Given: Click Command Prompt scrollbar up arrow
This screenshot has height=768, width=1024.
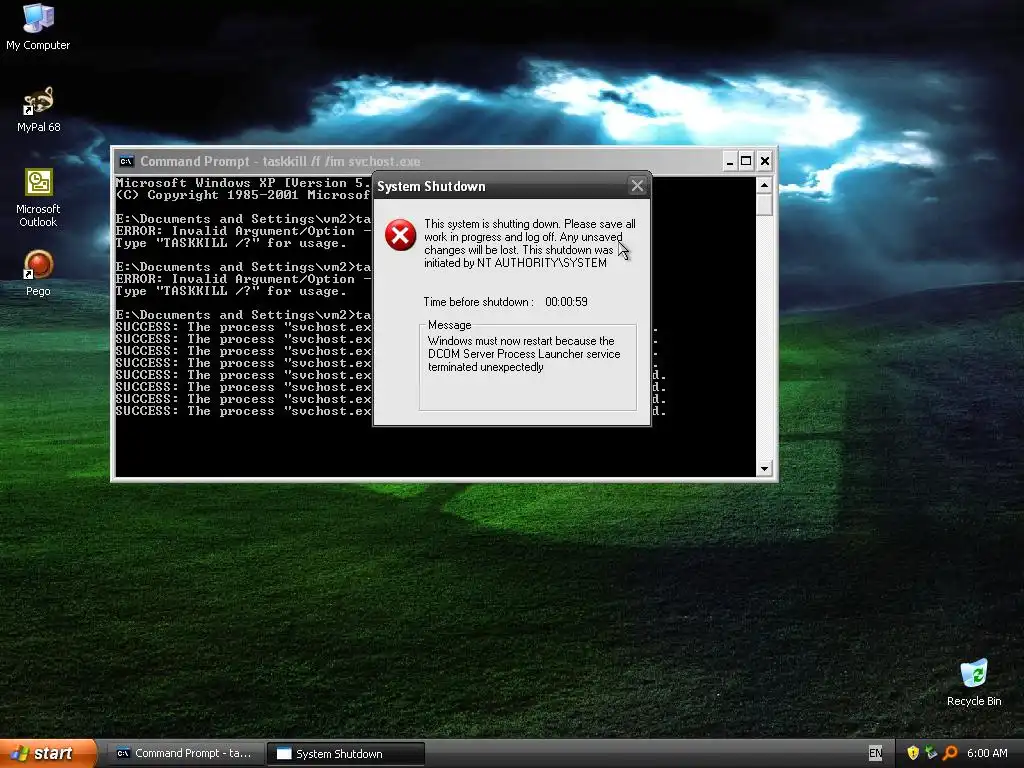Looking at the screenshot, I should (x=764, y=185).
